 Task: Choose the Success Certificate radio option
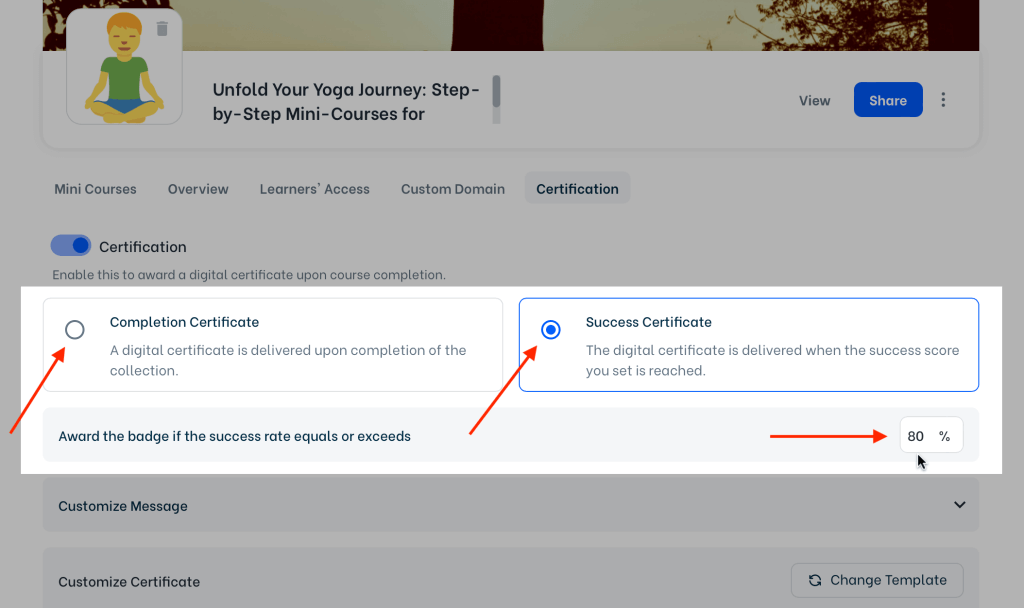[x=550, y=329]
